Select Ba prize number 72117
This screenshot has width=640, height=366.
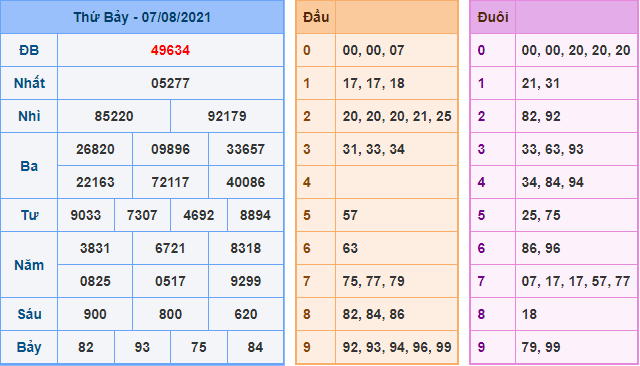click(170, 182)
